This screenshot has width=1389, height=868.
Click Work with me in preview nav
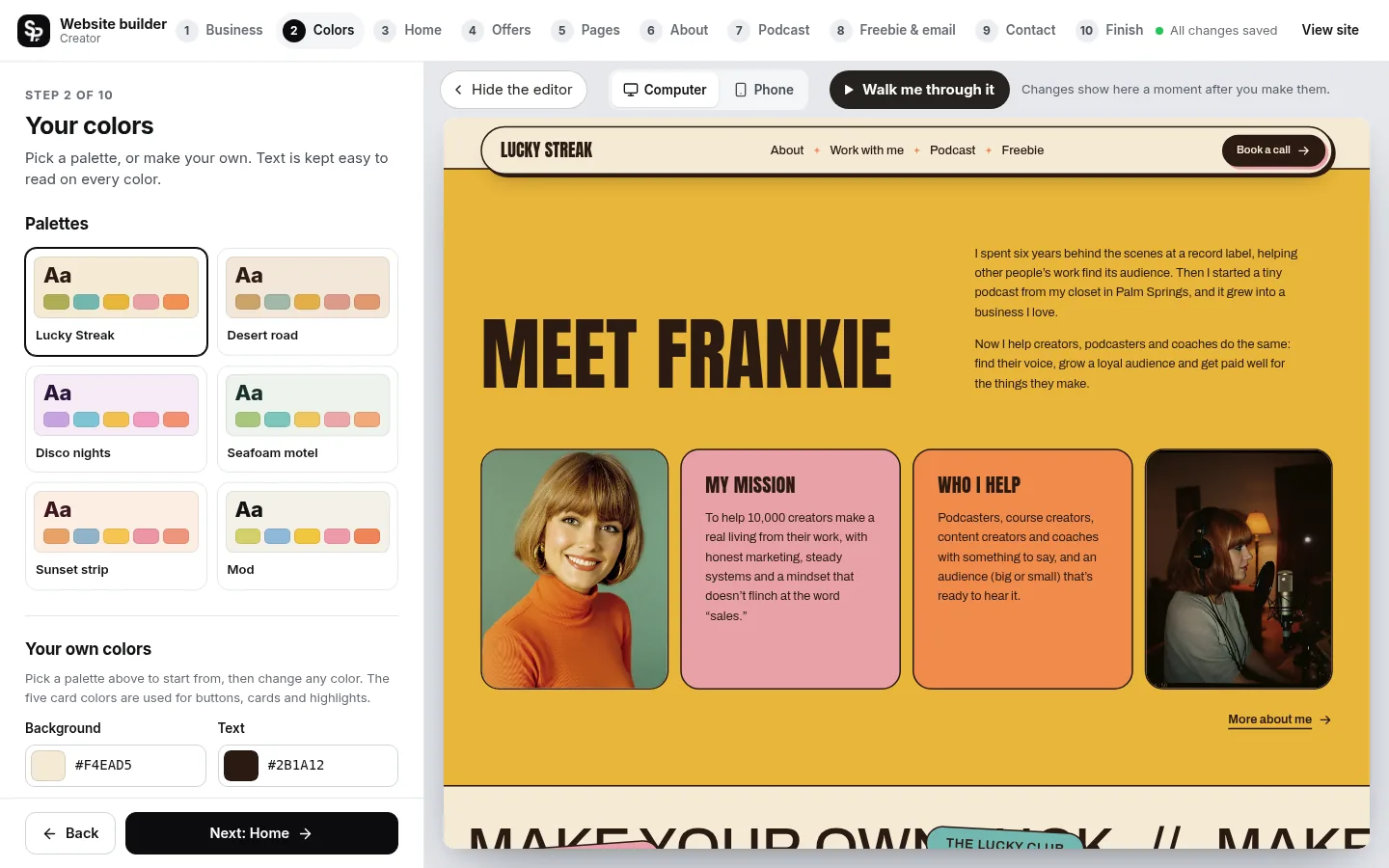click(867, 150)
